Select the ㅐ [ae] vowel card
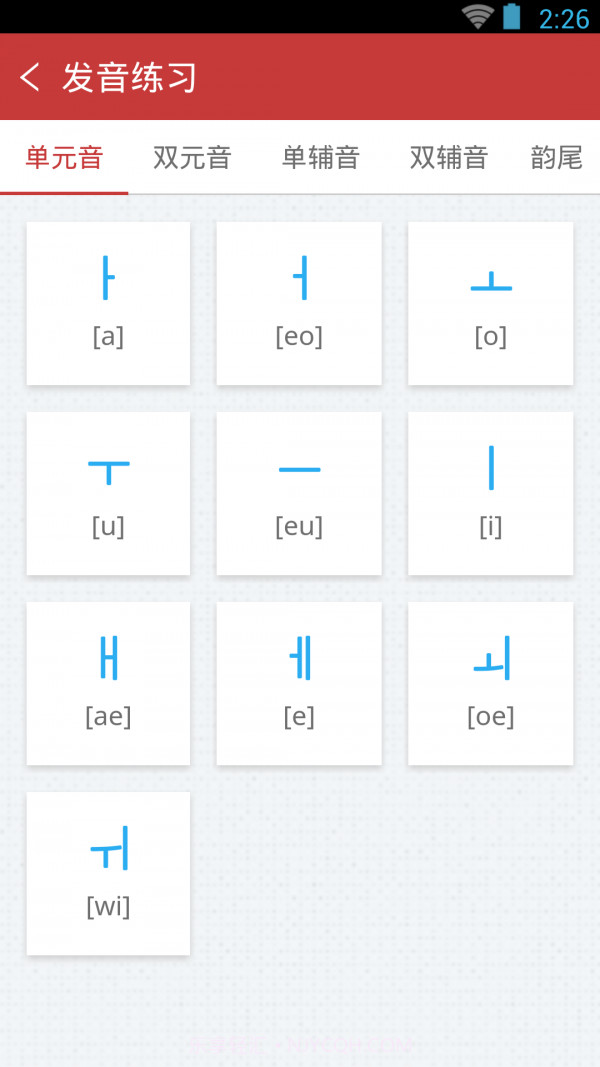The image size is (600, 1067). coord(108,683)
